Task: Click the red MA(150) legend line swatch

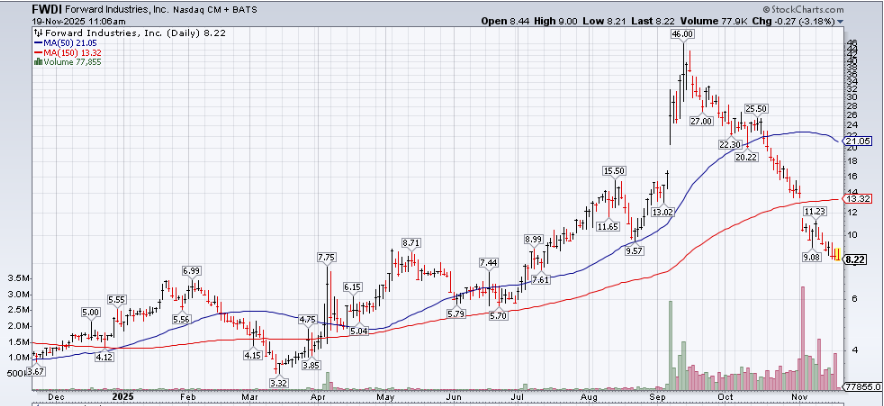Action: pyautogui.click(x=37, y=52)
